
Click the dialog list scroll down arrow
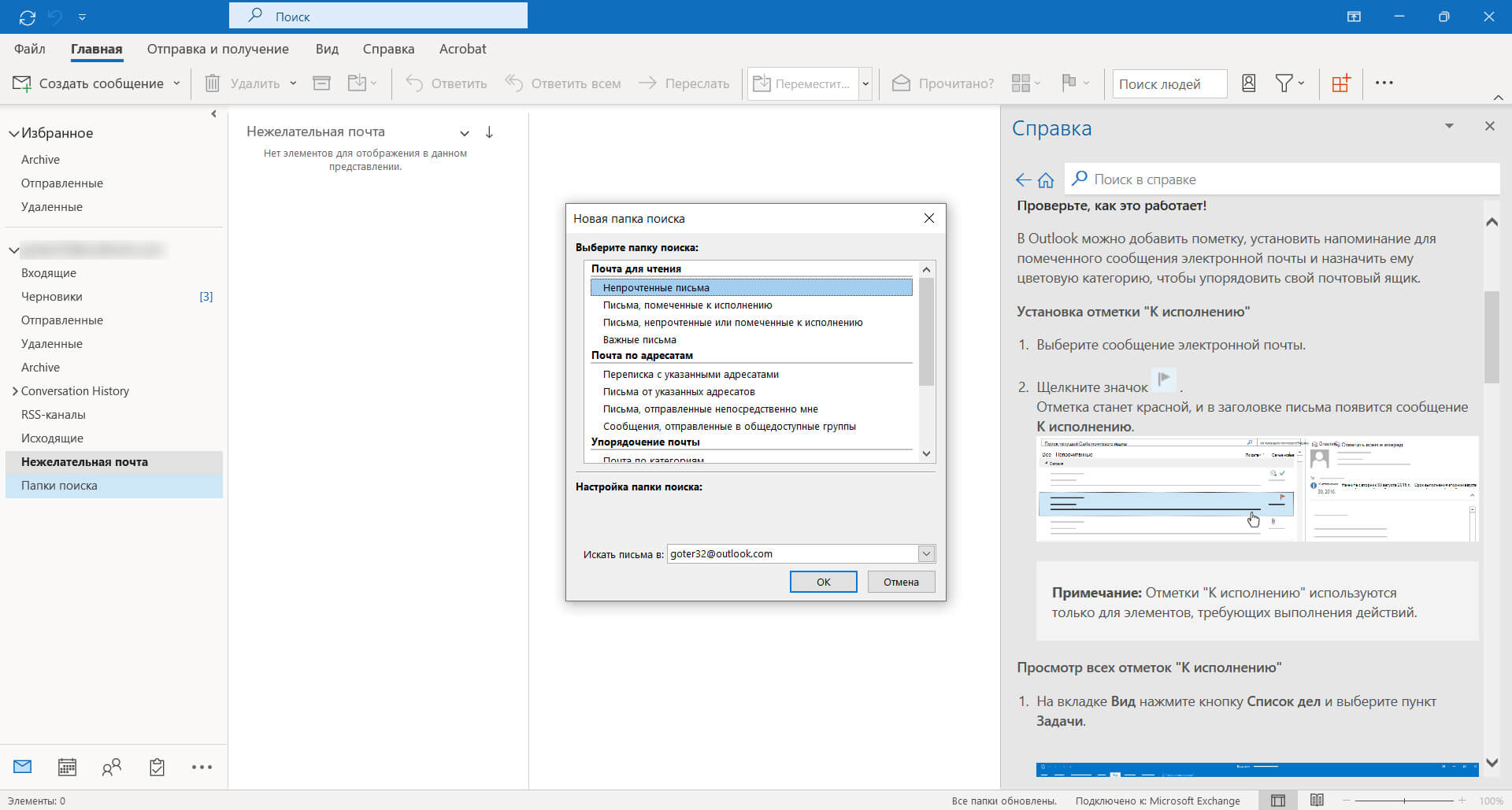point(926,453)
